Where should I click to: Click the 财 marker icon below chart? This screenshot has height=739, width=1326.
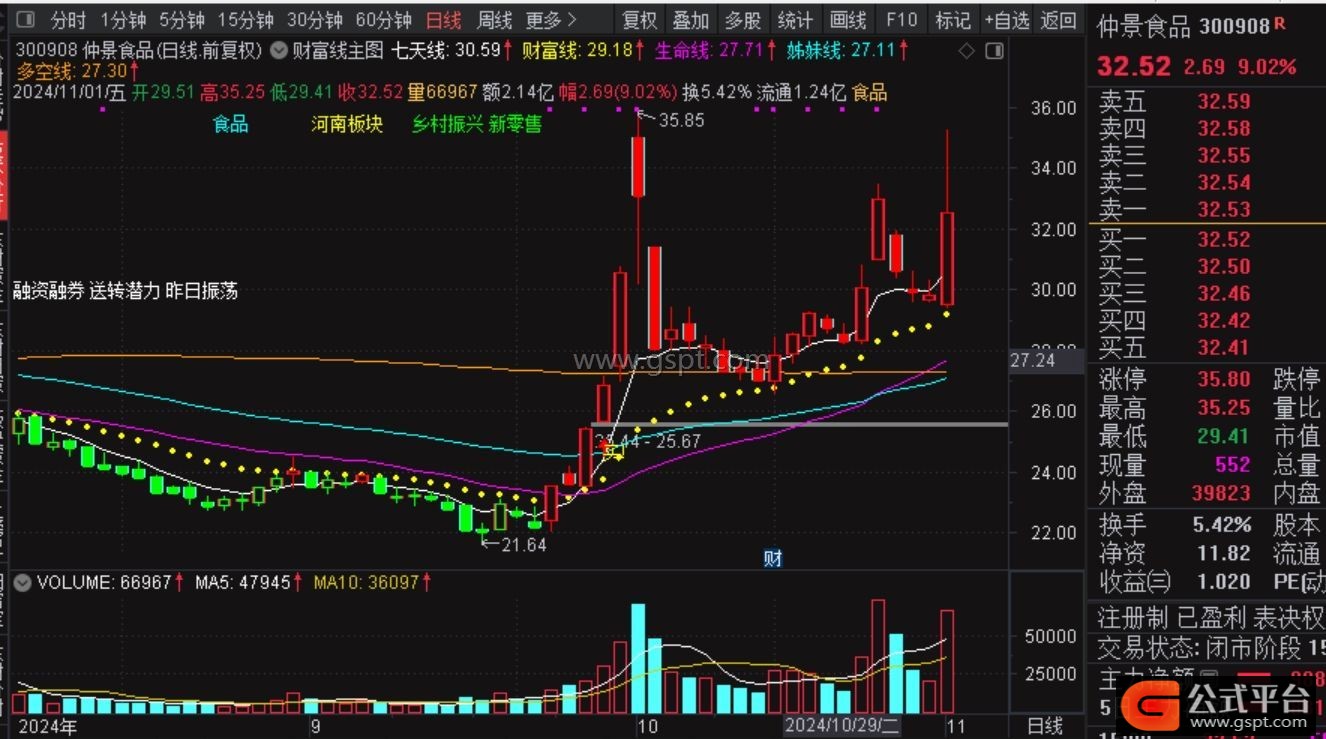(772, 559)
